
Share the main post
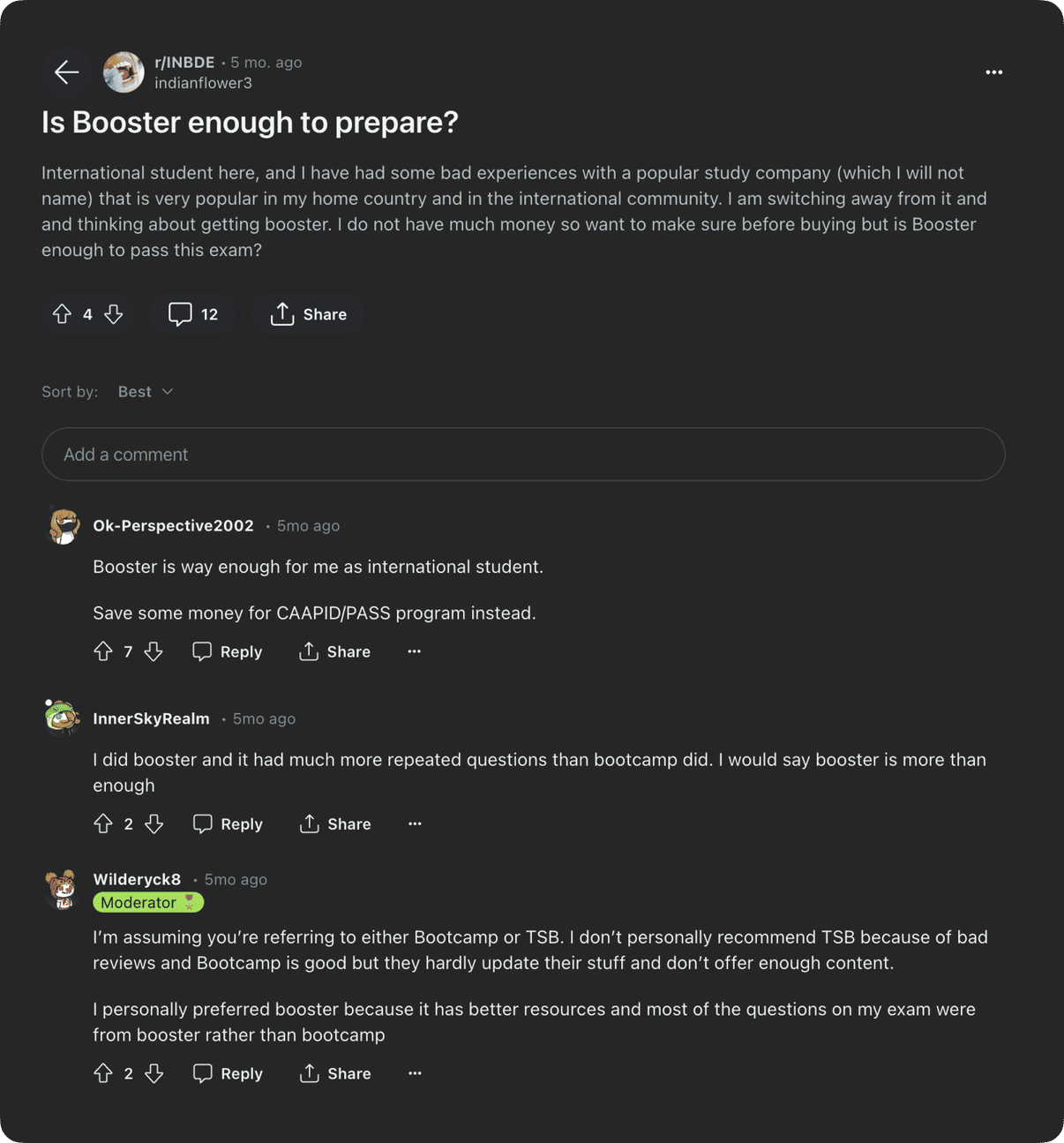click(x=308, y=314)
